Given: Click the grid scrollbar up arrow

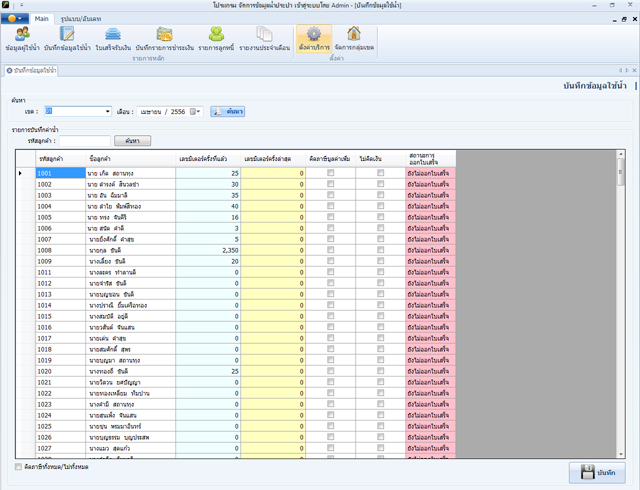Looking at the screenshot, I should tap(621, 154).
